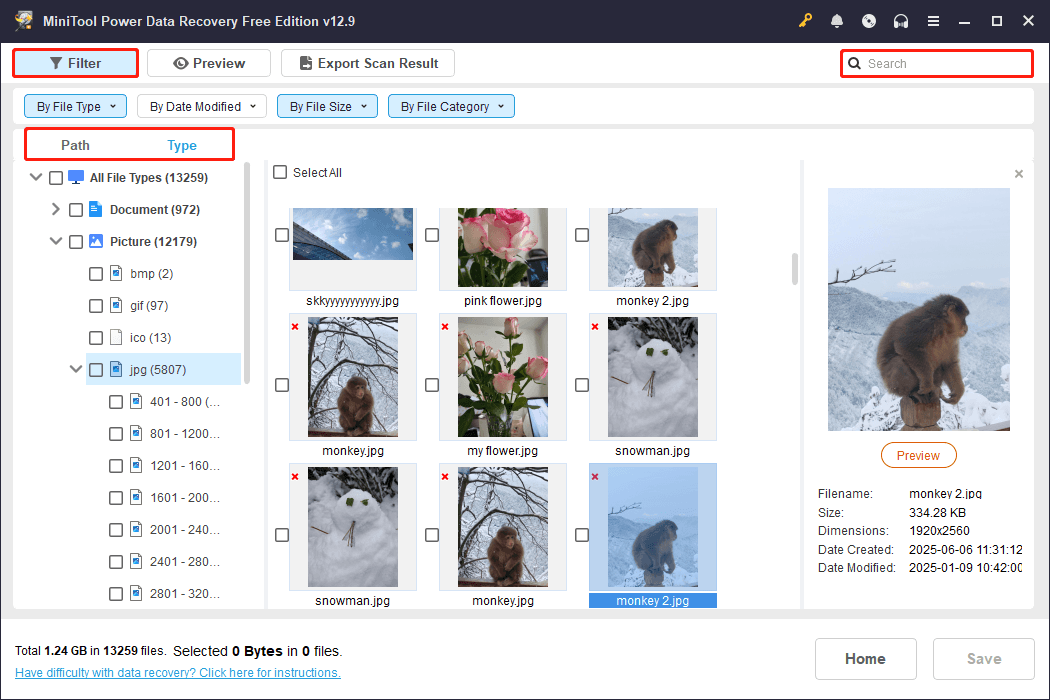The width and height of the screenshot is (1050, 700).
Task: Select pink flower.jpg thumbnail
Action: 503,247
